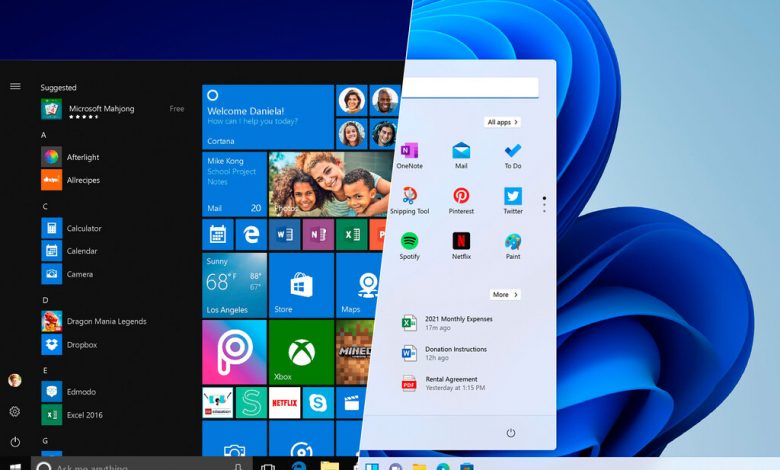Open the Store tile
780x470 pixels.
[301, 285]
